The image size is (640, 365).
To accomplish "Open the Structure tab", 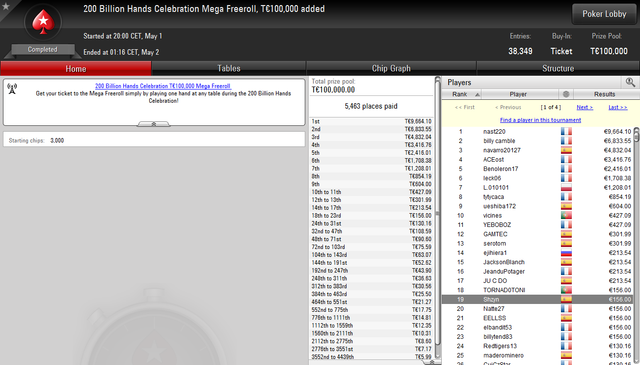I will 558,69.
